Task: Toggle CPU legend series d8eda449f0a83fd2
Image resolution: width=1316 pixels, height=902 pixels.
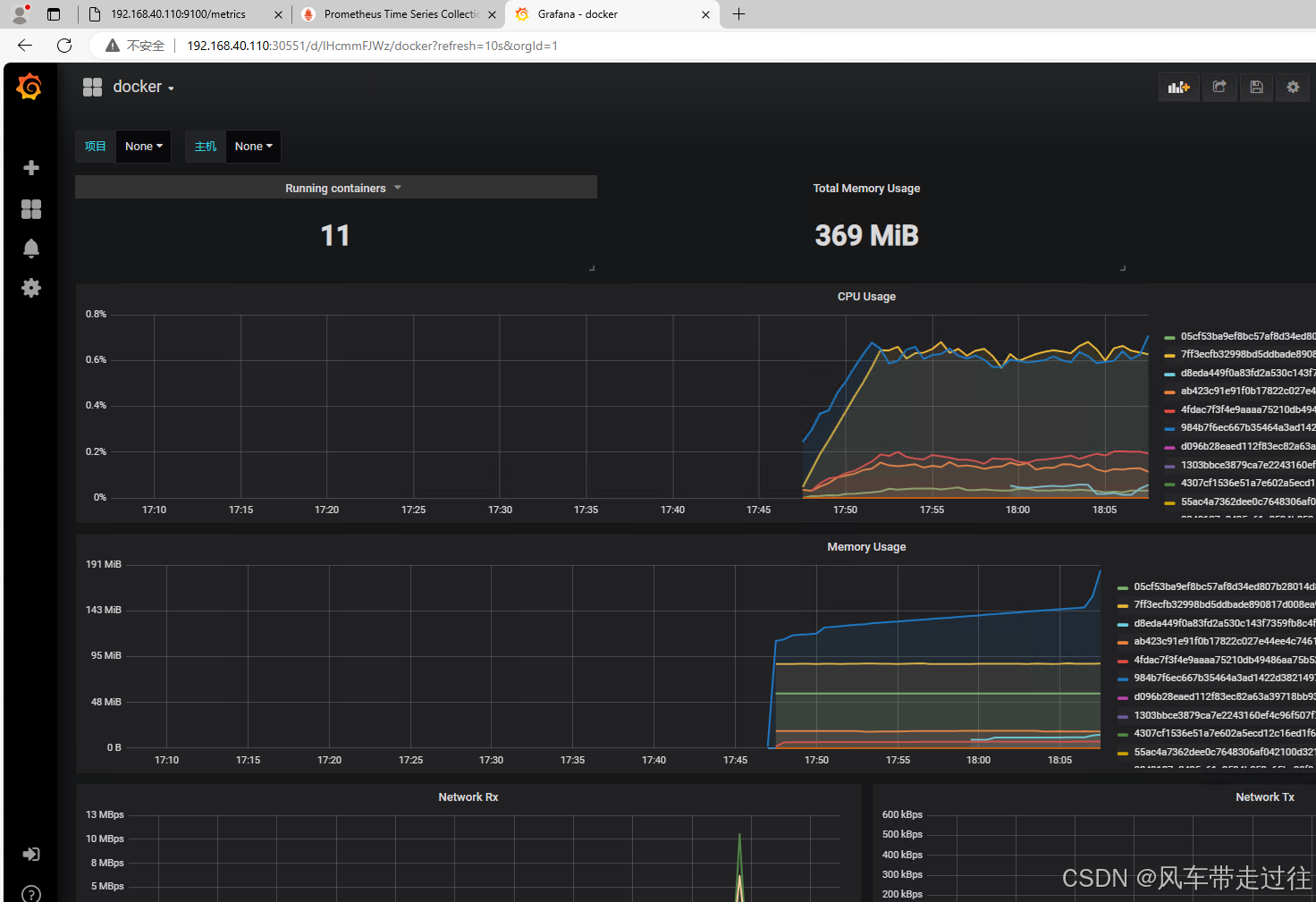Action: tap(1247, 373)
